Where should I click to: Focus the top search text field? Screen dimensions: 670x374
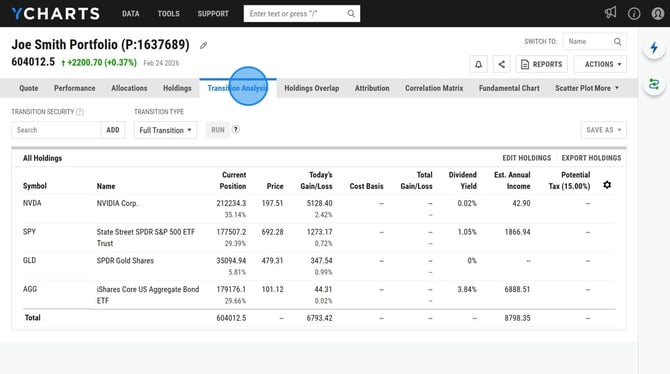(297, 14)
